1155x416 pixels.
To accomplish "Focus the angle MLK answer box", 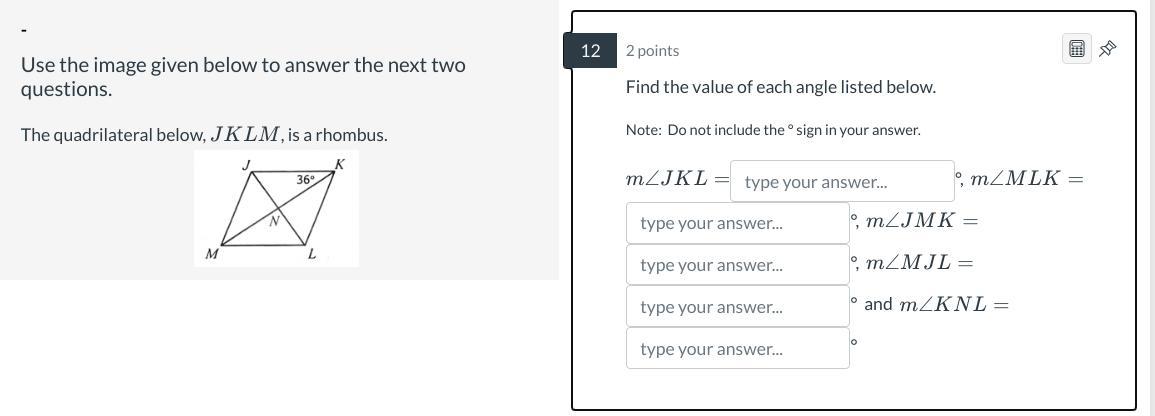I will (737, 223).
